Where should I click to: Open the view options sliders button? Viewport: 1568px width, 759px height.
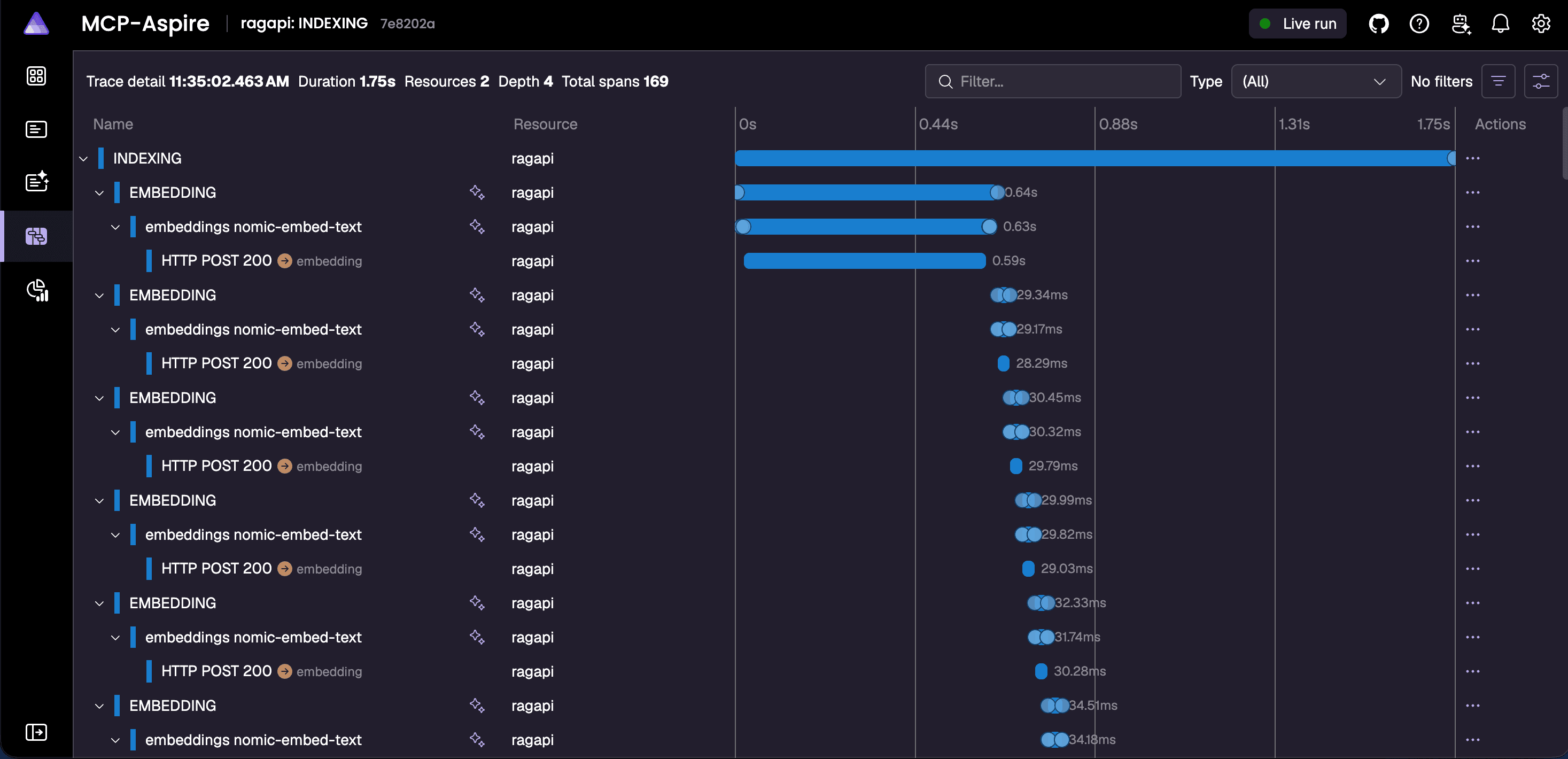pyautogui.click(x=1541, y=82)
